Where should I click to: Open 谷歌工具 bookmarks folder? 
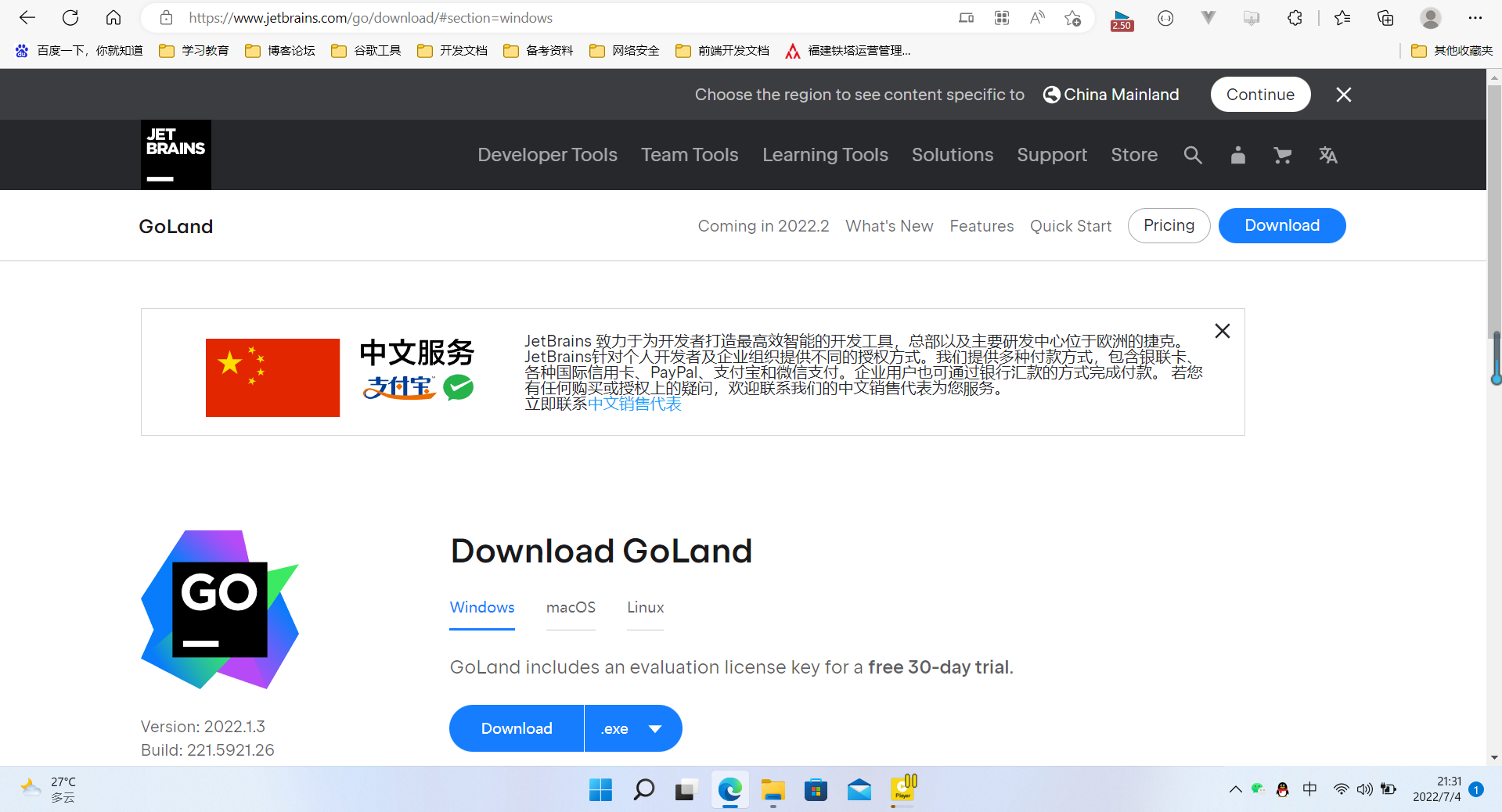pos(366,51)
